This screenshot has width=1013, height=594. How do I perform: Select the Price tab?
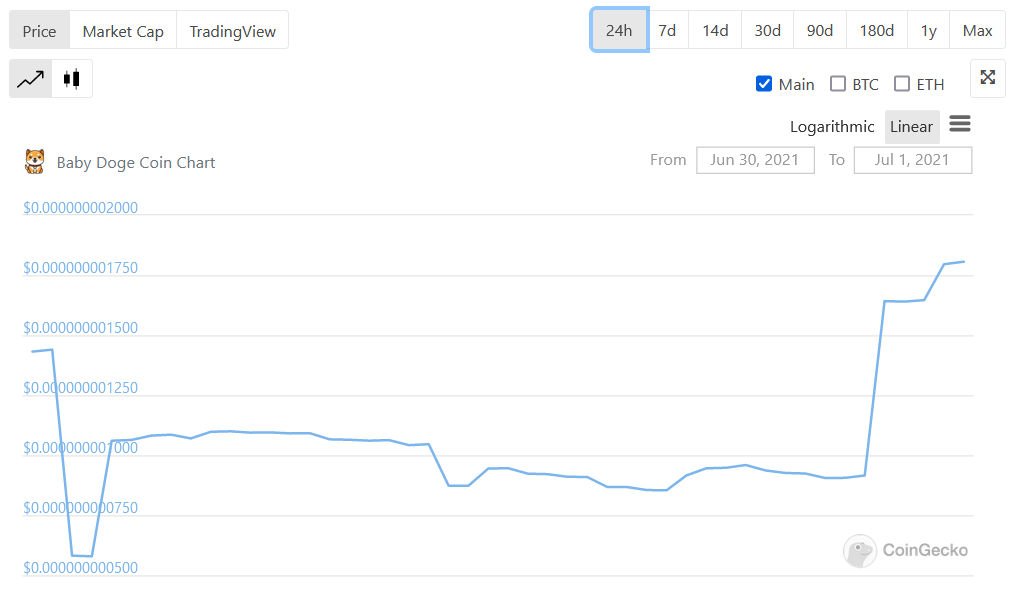coord(39,30)
